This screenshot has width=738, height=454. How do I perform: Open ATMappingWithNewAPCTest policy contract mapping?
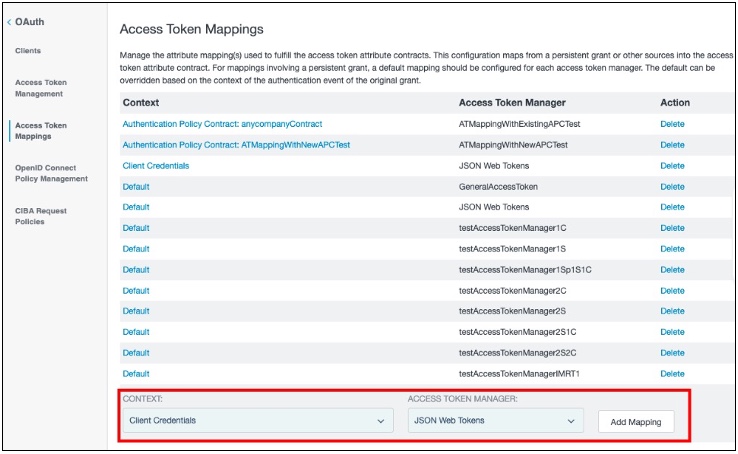(x=236, y=145)
